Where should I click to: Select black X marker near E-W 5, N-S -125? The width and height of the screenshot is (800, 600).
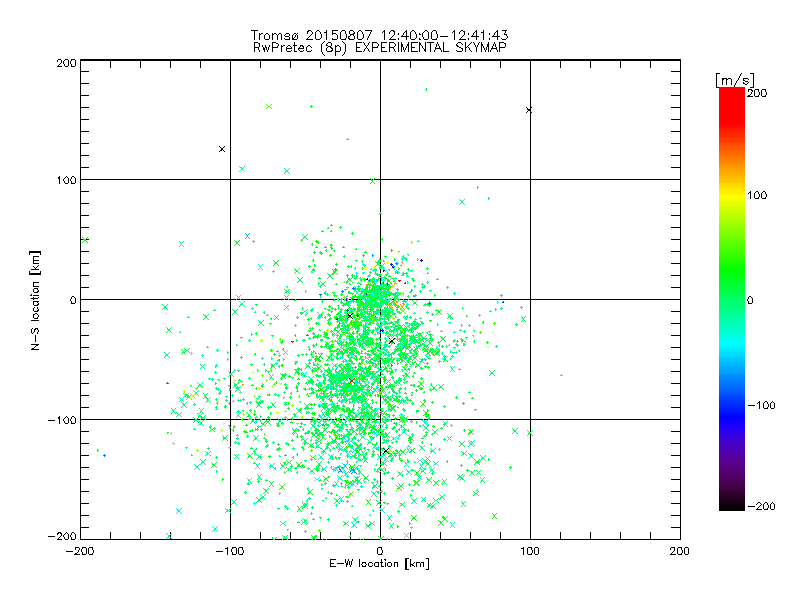(386, 451)
